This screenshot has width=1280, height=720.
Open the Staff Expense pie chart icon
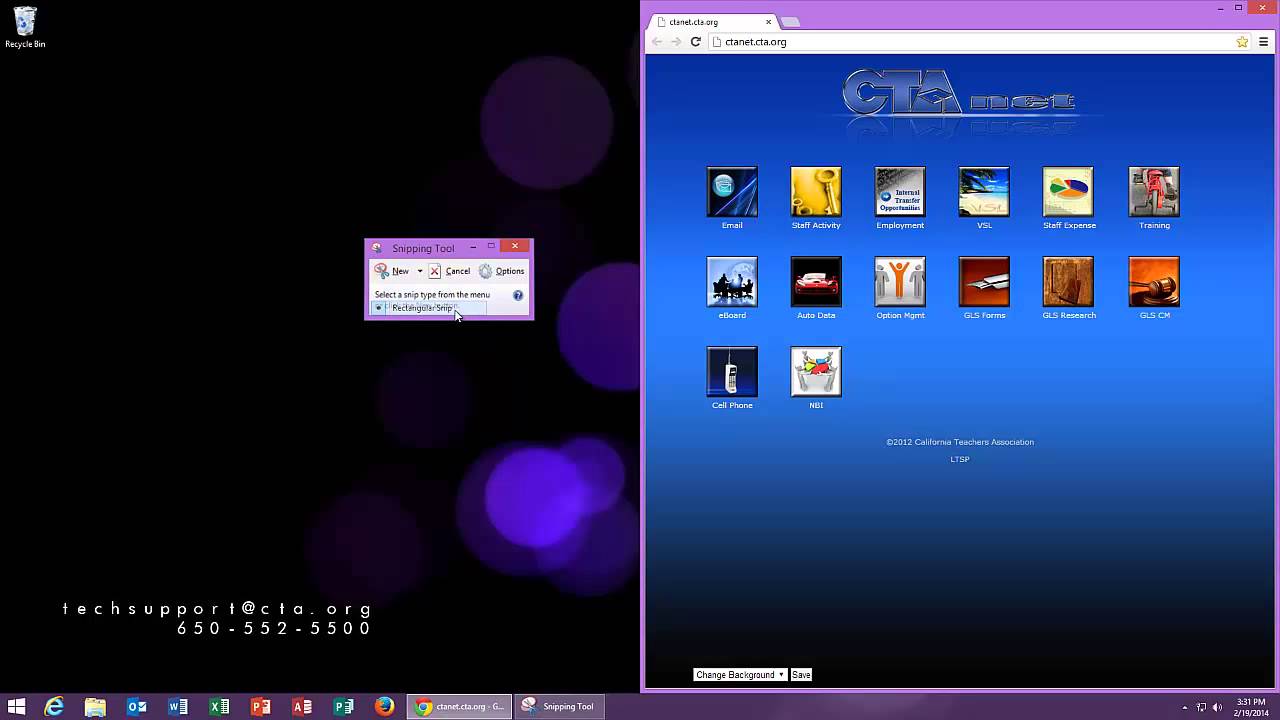pos(1068,192)
